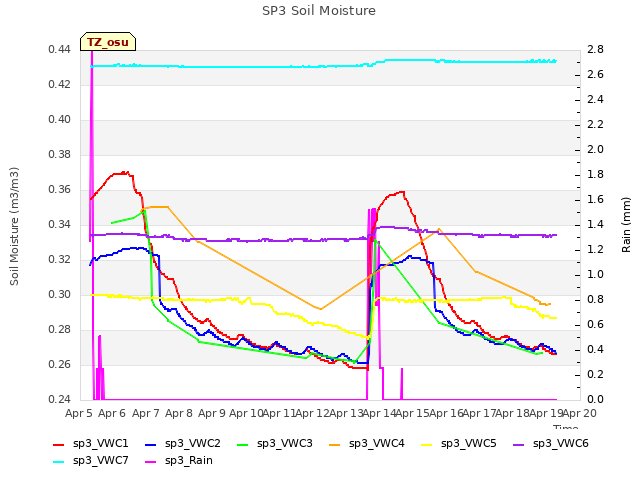Screen dimensions: 640x480
Task: Click green swatch beside sp3_VWC3
Action: 243,444
